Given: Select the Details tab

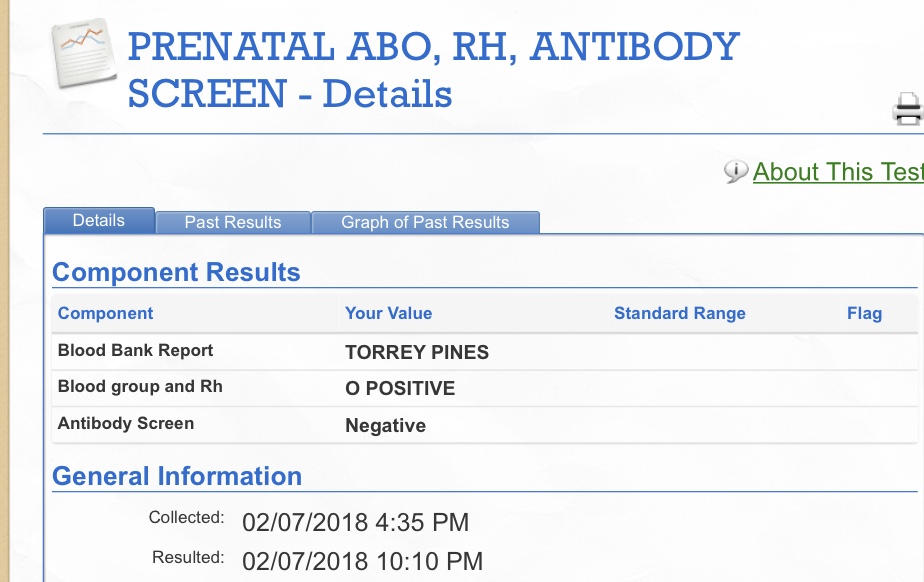Looking at the screenshot, I should pyautogui.click(x=99, y=221).
